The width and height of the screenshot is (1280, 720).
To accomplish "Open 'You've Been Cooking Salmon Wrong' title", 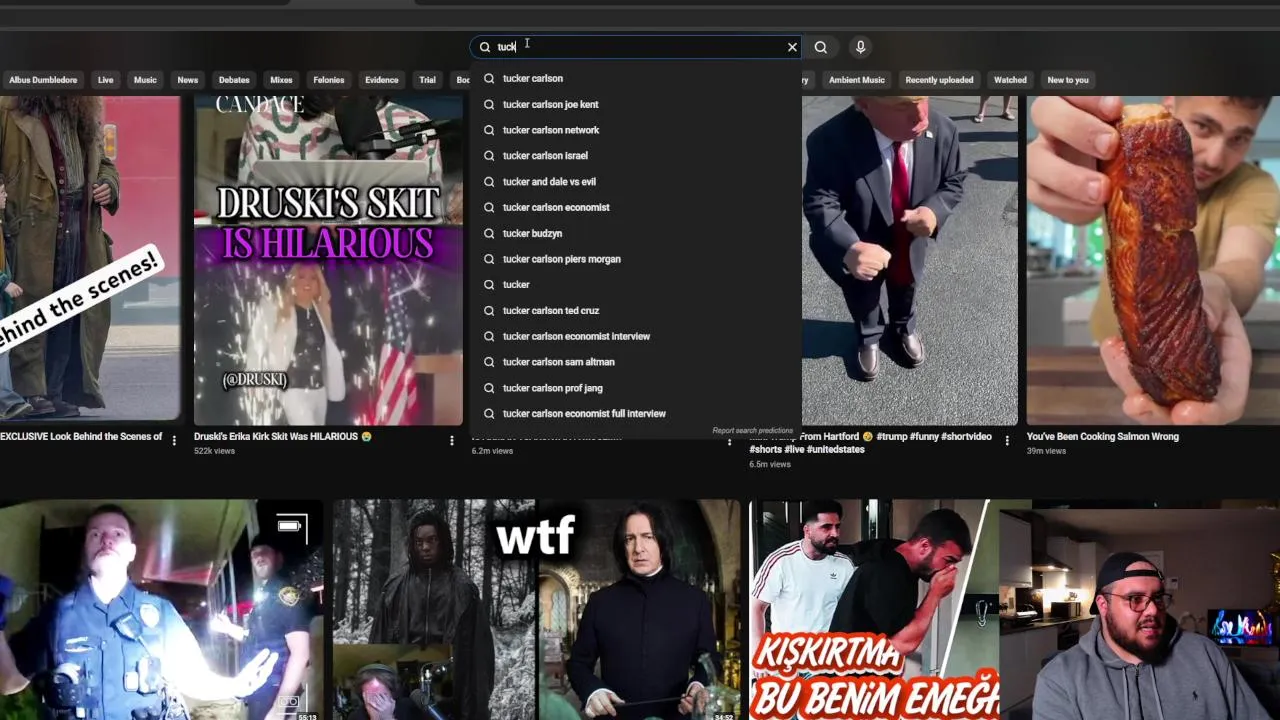I will (1103, 437).
